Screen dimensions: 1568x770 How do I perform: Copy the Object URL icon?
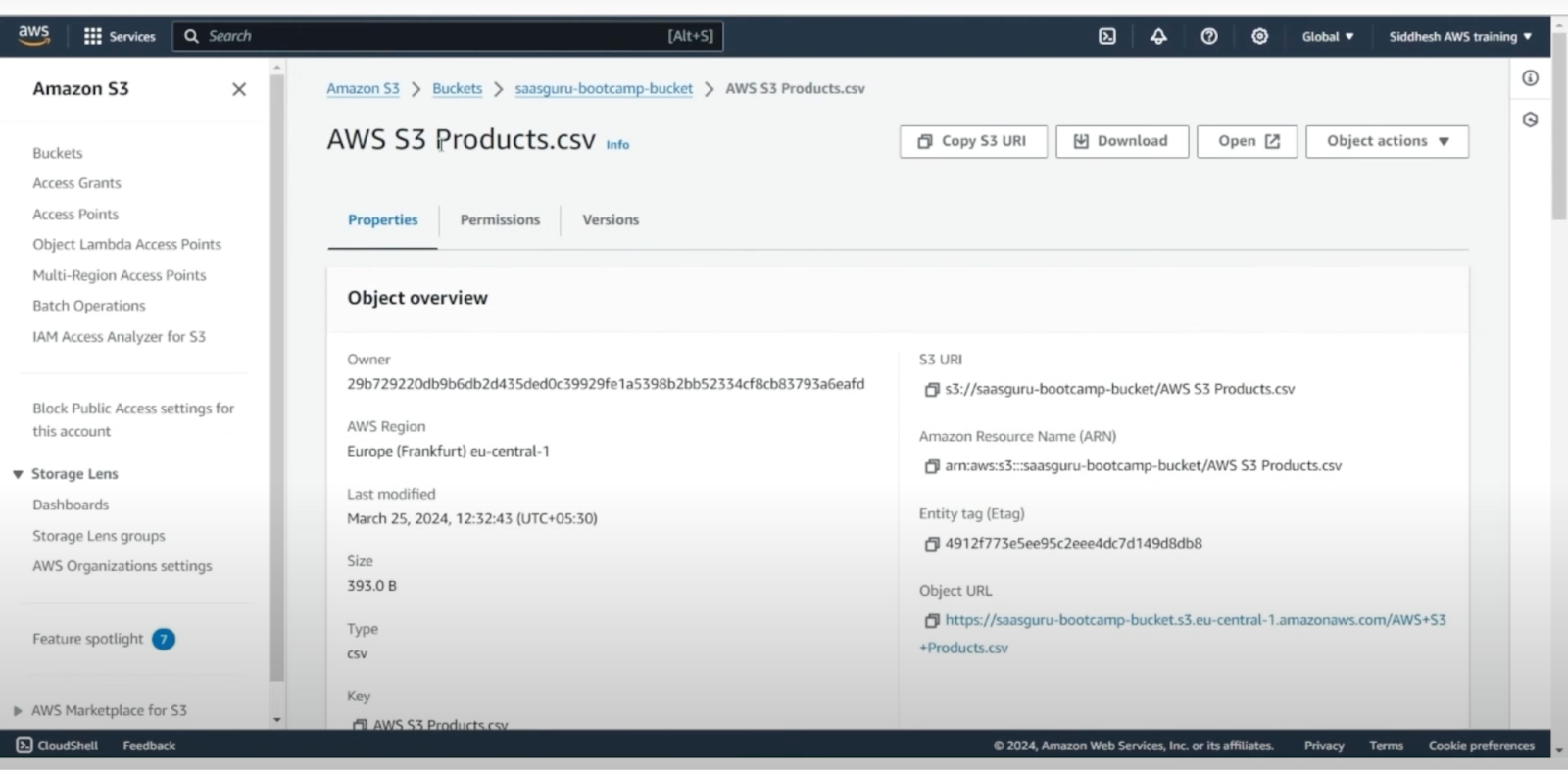pyautogui.click(x=932, y=620)
